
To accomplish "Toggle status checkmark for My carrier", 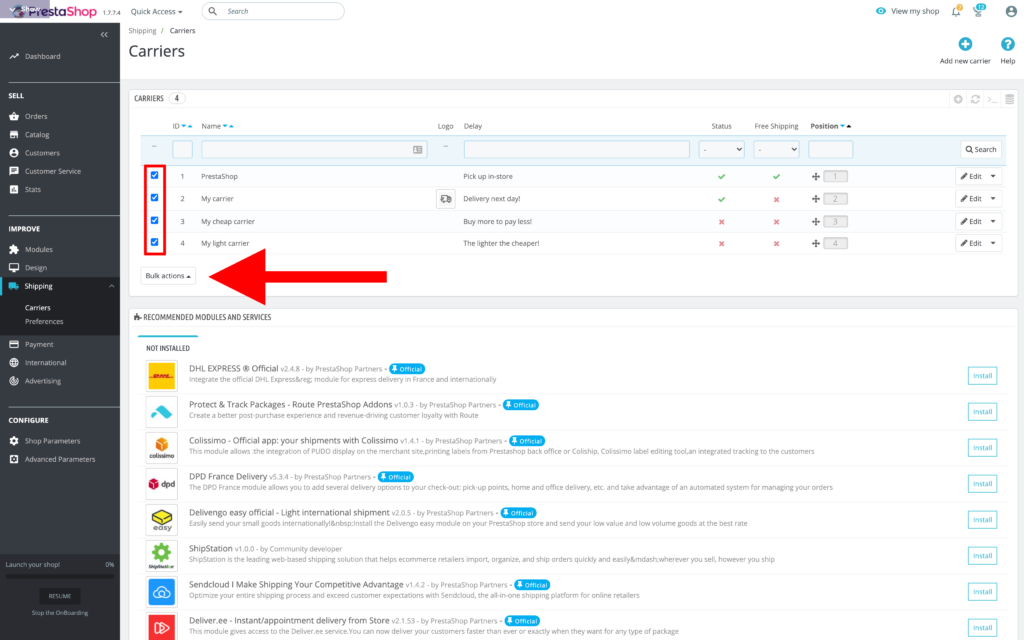I will click(722, 199).
